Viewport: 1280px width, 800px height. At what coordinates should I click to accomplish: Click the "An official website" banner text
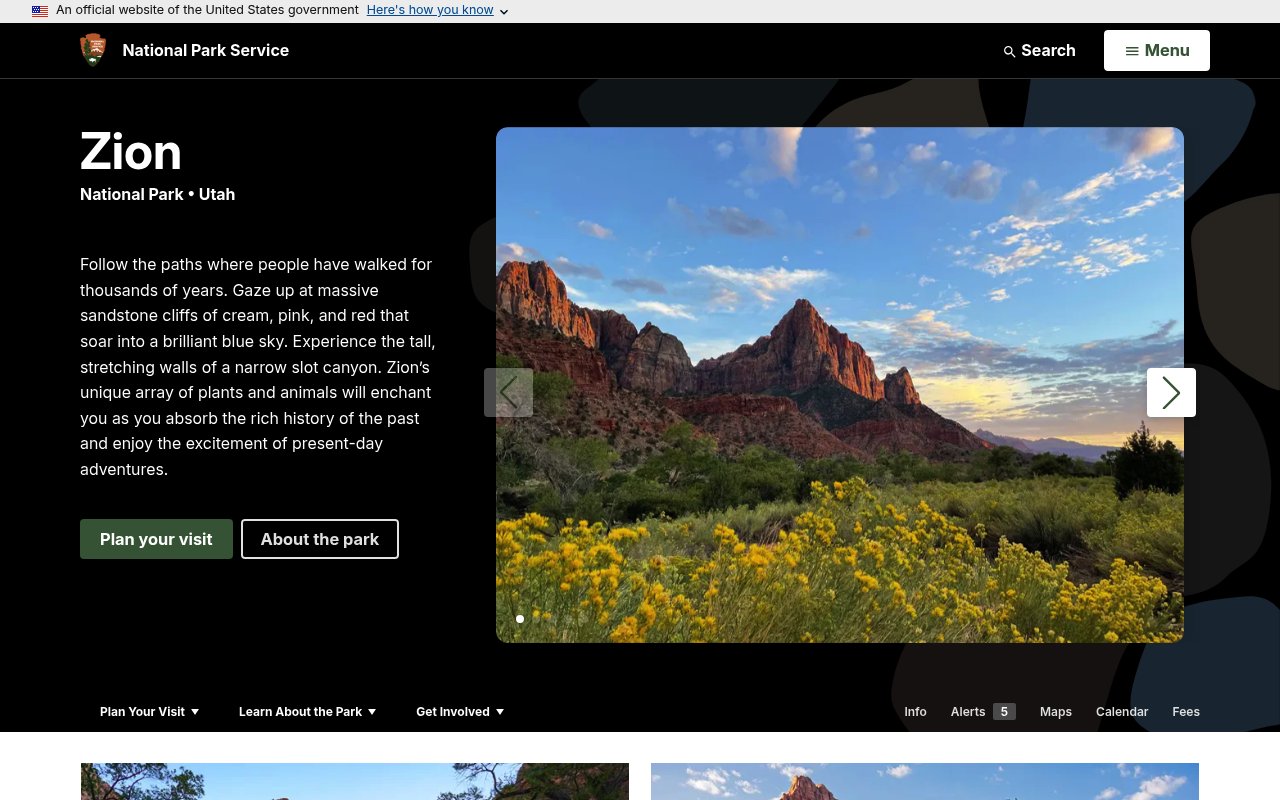(207, 10)
